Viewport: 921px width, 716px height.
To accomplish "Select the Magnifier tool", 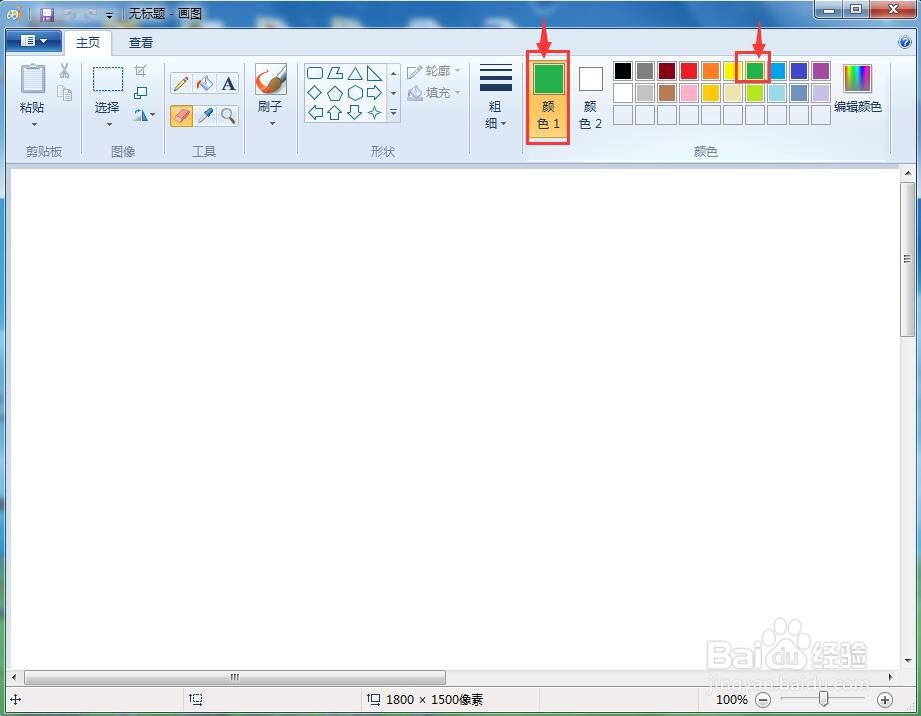I will coord(228,115).
